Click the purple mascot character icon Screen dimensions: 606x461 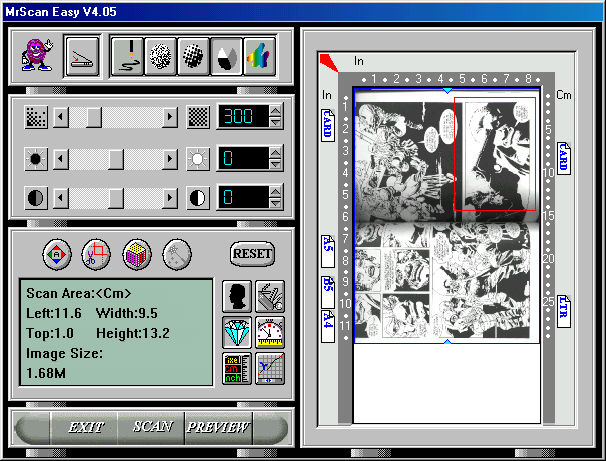point(37,55)
